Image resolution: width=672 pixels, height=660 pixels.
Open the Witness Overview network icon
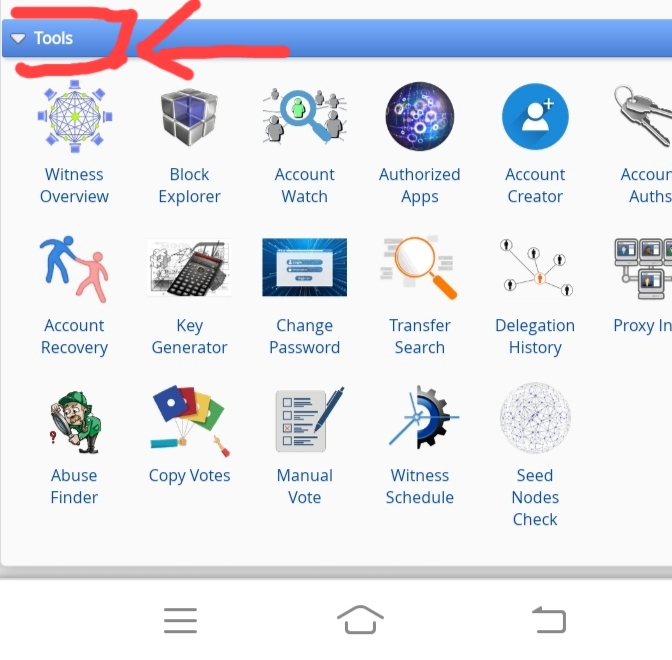pos(75,116)
